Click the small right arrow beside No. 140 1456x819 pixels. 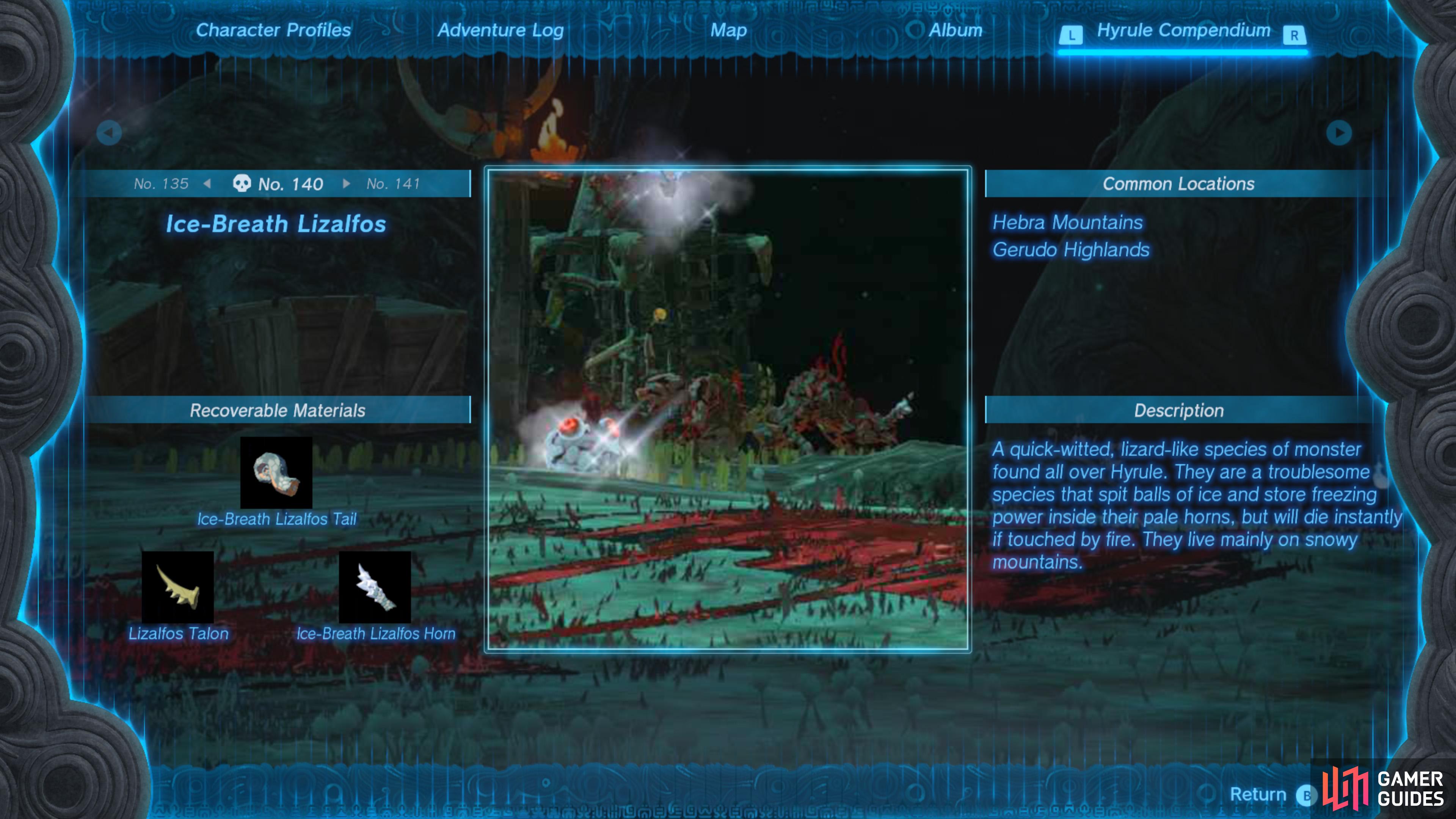pos(346,184)
